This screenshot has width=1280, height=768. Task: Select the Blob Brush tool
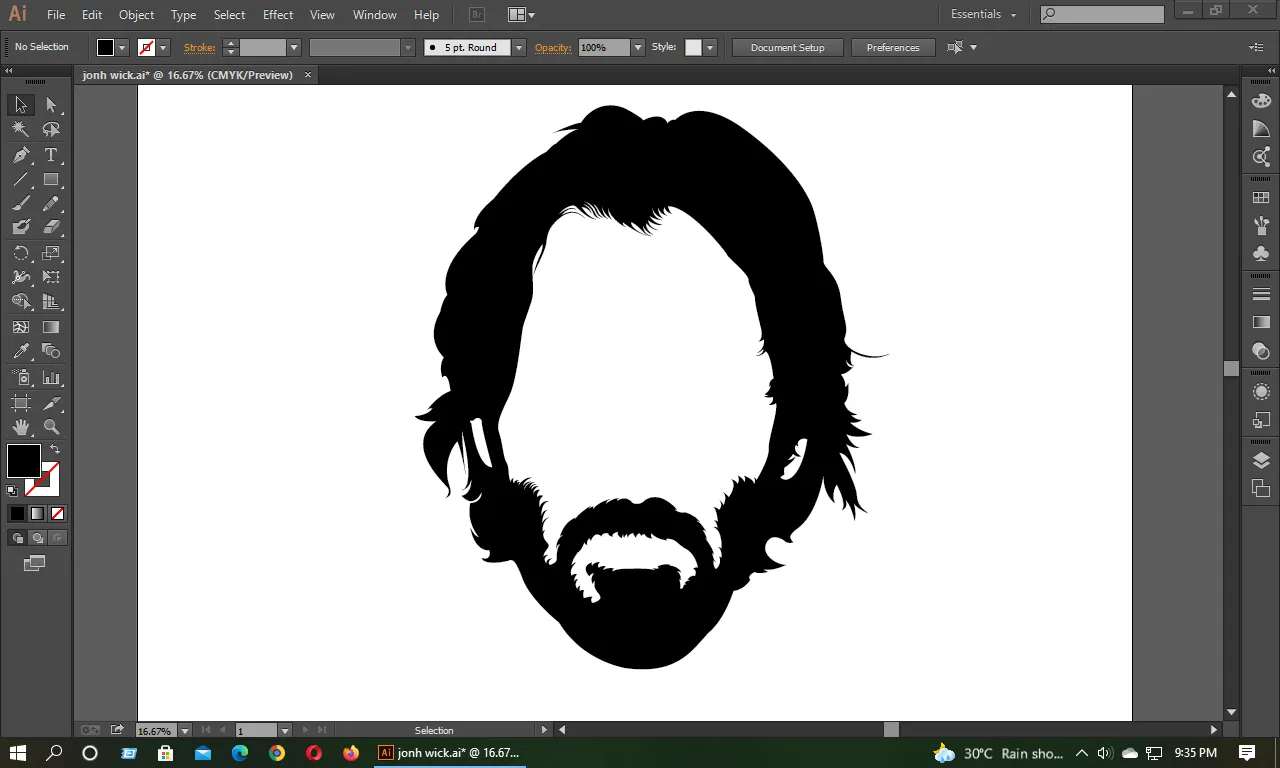tap(21, 228)
